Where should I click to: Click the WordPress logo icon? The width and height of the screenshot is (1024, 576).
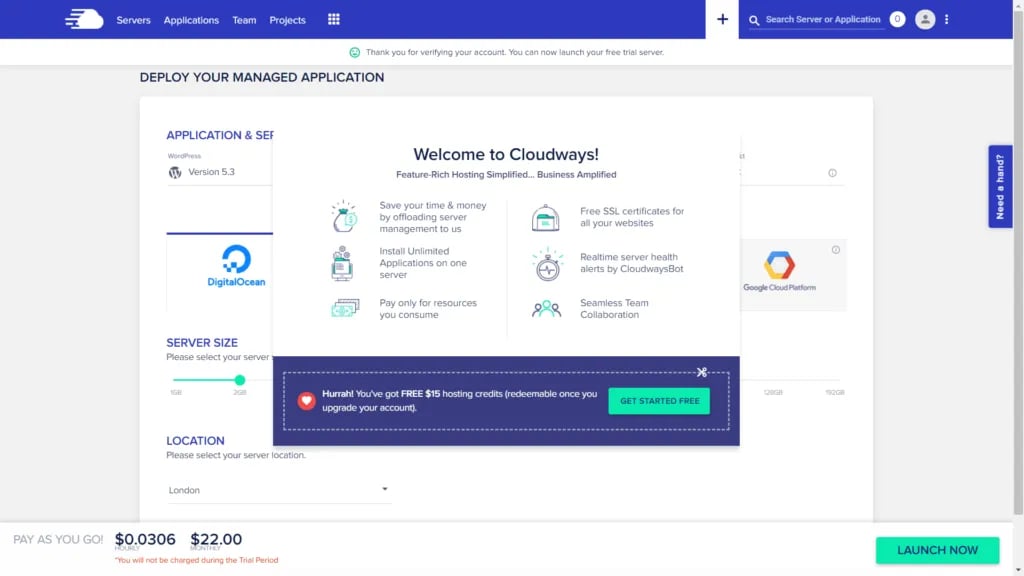(x=175, y=172)
